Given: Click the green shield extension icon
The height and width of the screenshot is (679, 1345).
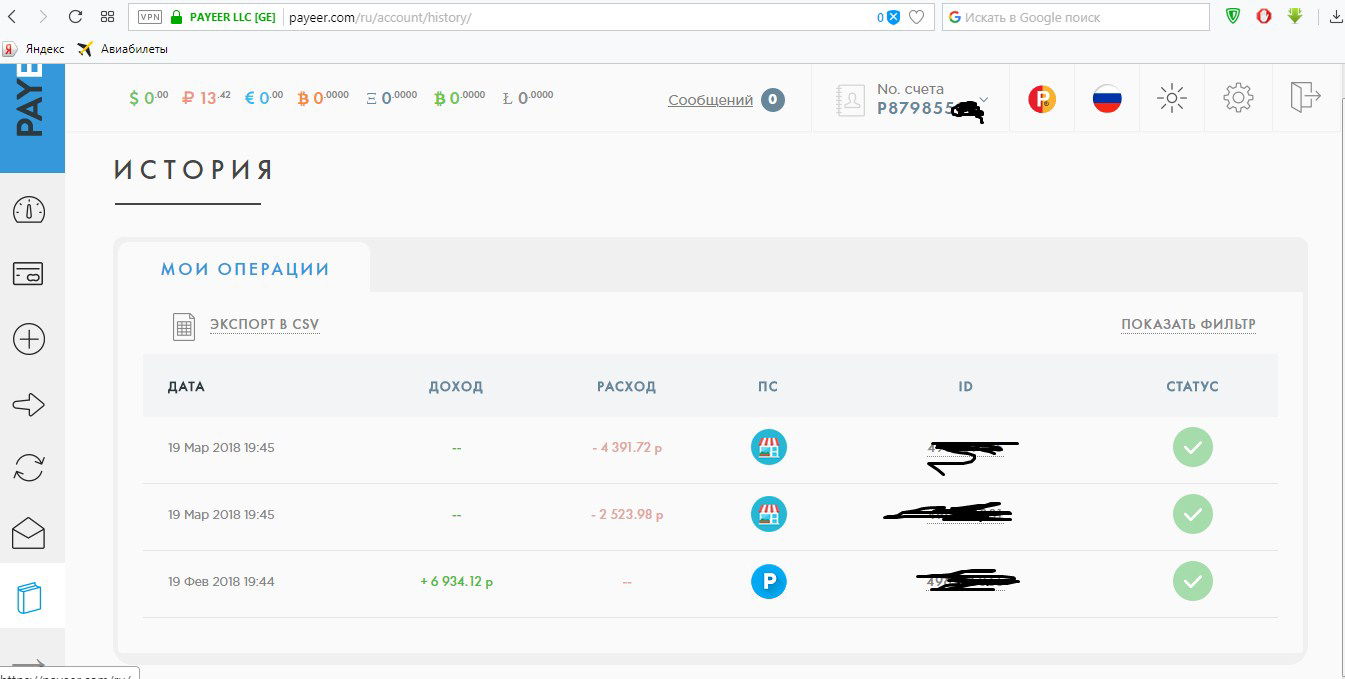Looking at the screenshot, I should 1232,16.
